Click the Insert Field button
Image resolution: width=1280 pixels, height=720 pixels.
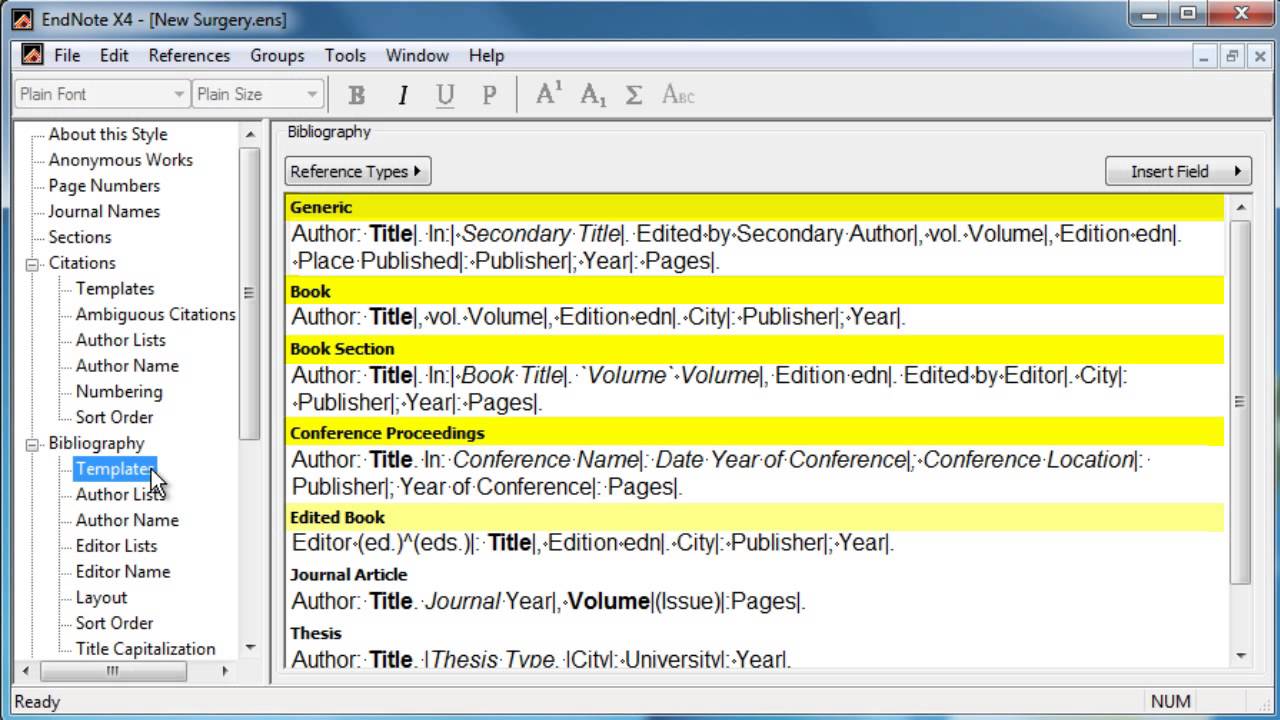coord(1179,172)
